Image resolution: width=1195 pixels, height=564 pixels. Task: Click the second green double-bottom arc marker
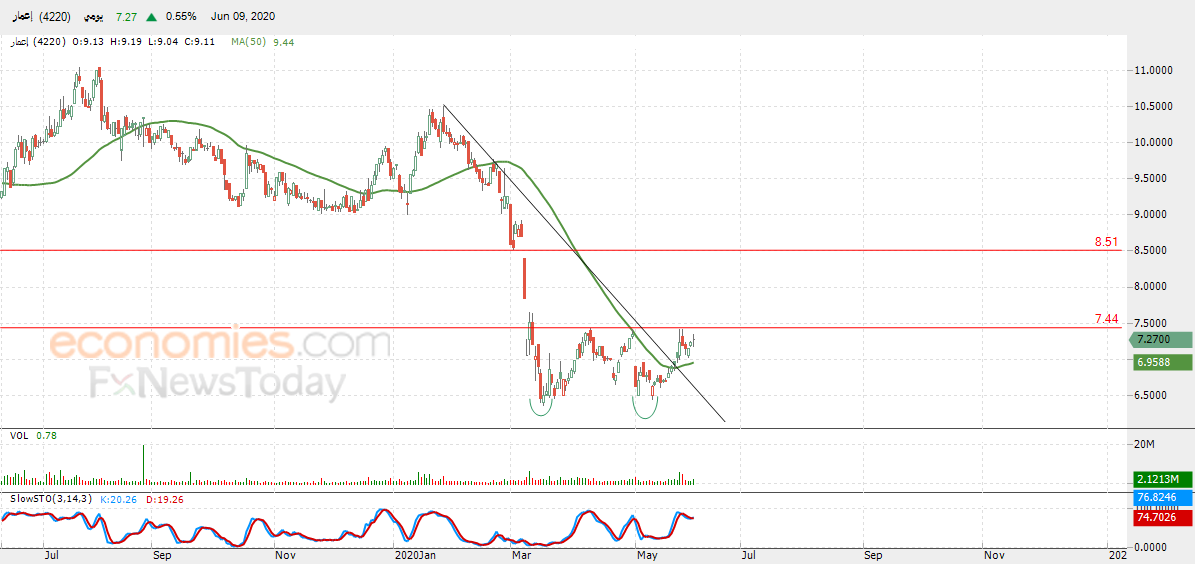[646, 409]
